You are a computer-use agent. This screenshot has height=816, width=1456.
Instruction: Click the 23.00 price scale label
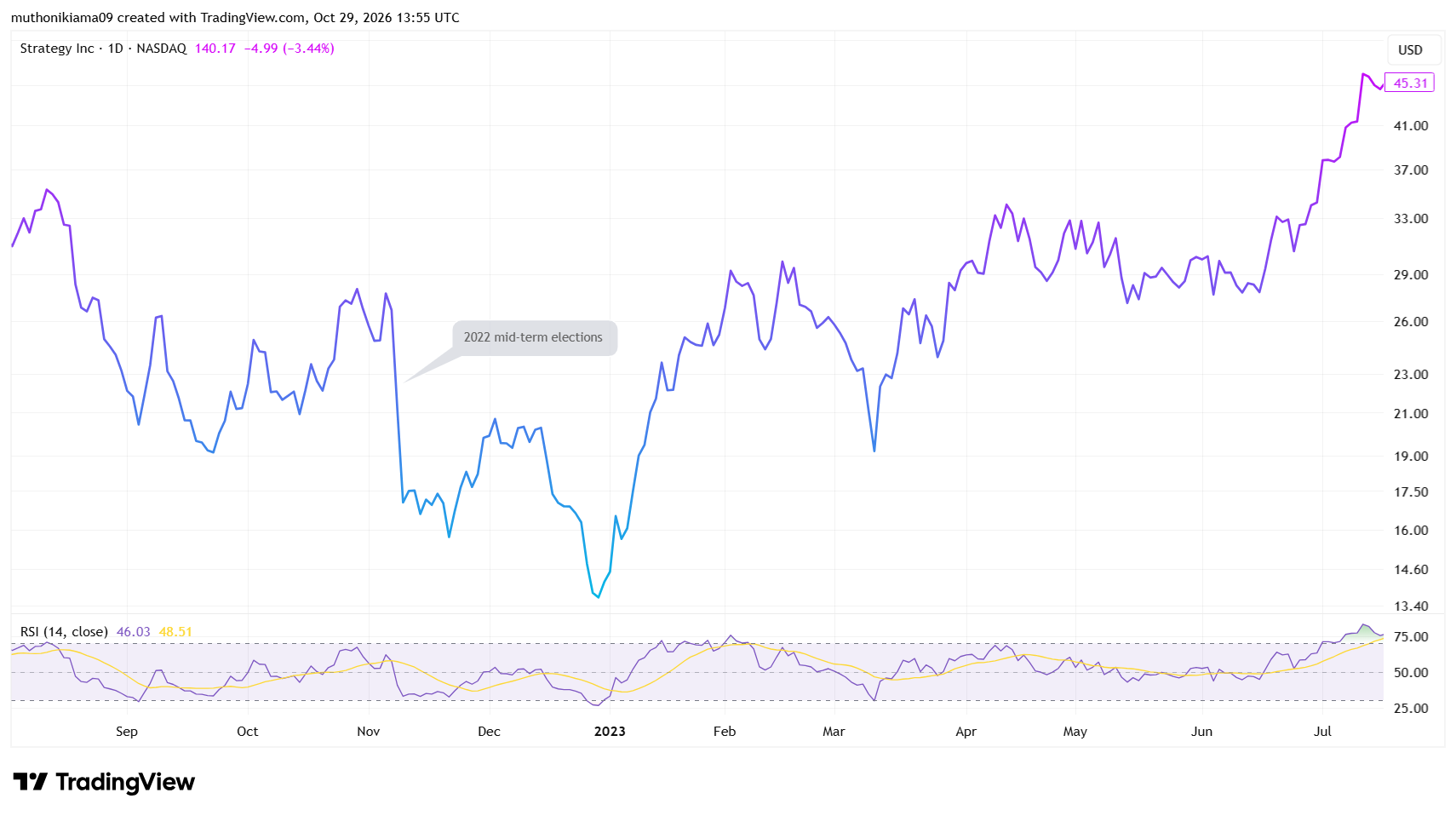(x=1411, y=375)
